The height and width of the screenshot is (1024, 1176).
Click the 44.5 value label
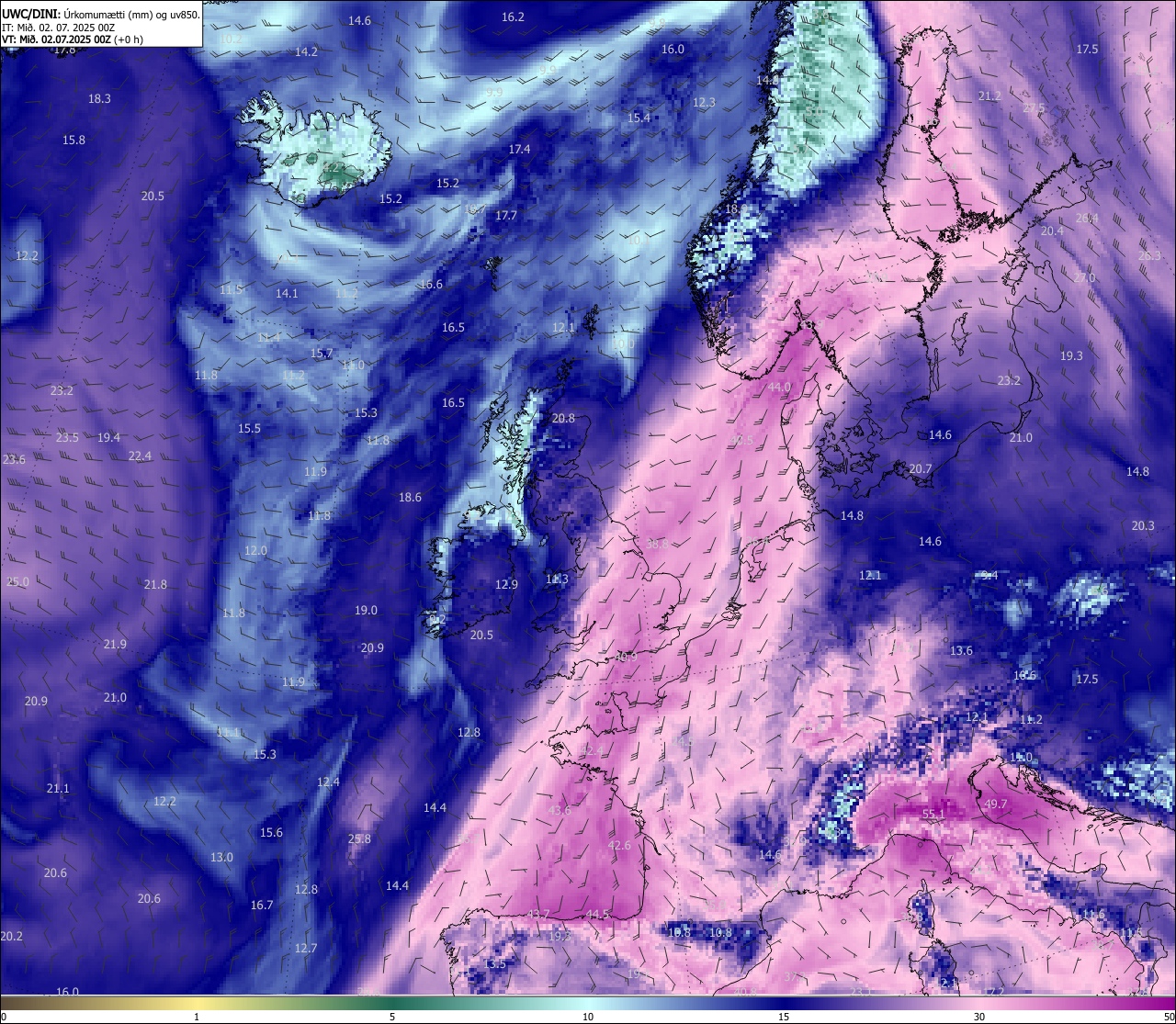(598, 915)
